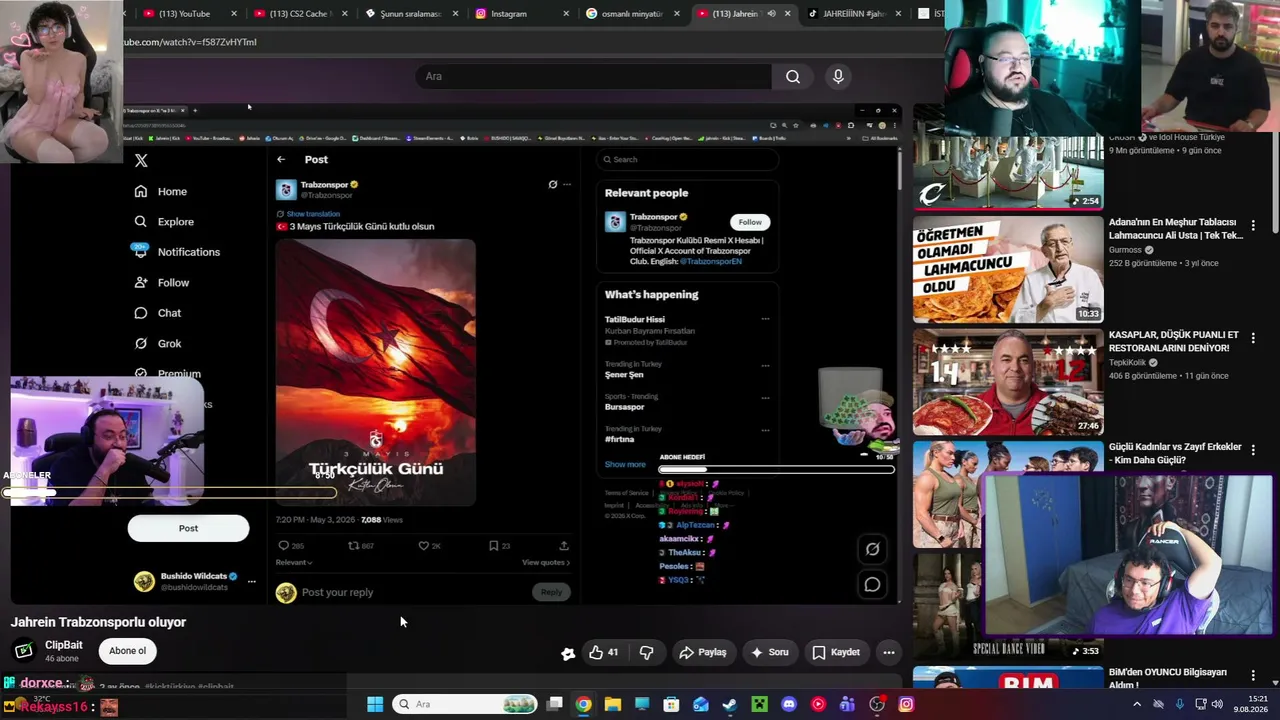Open the Öğretmen Olamadı Lahmacuncu Oldu thumbnail
Viewport: 1280px width, 720px height.
pos(1008,269)
